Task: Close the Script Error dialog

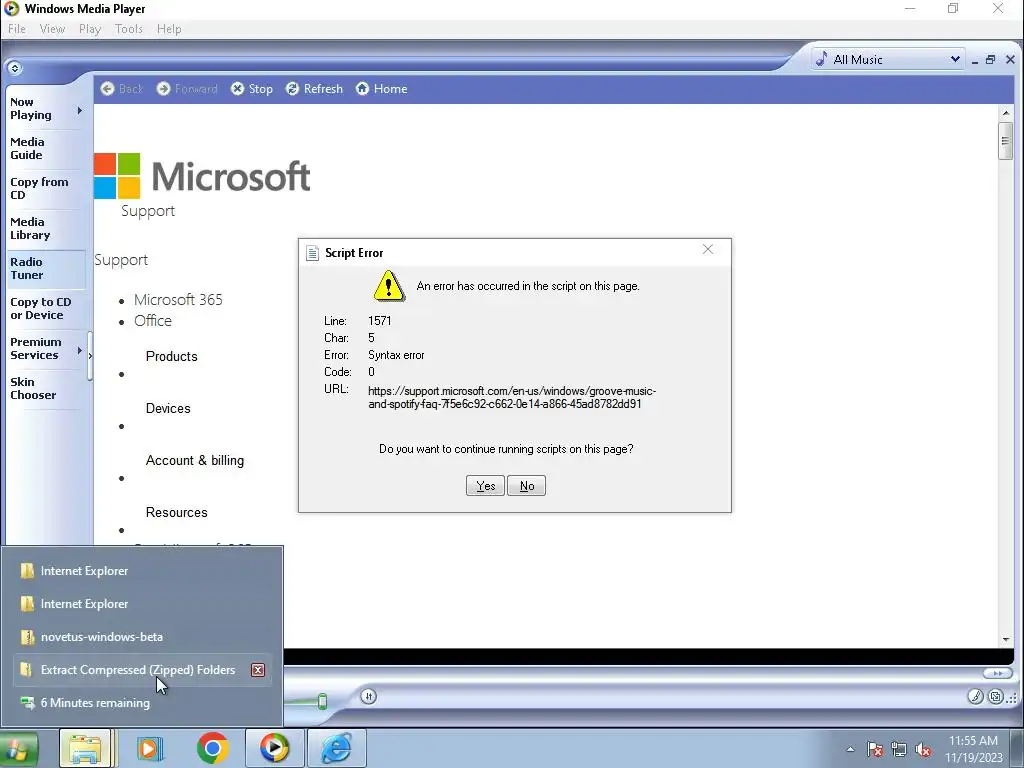Action: 708,249
